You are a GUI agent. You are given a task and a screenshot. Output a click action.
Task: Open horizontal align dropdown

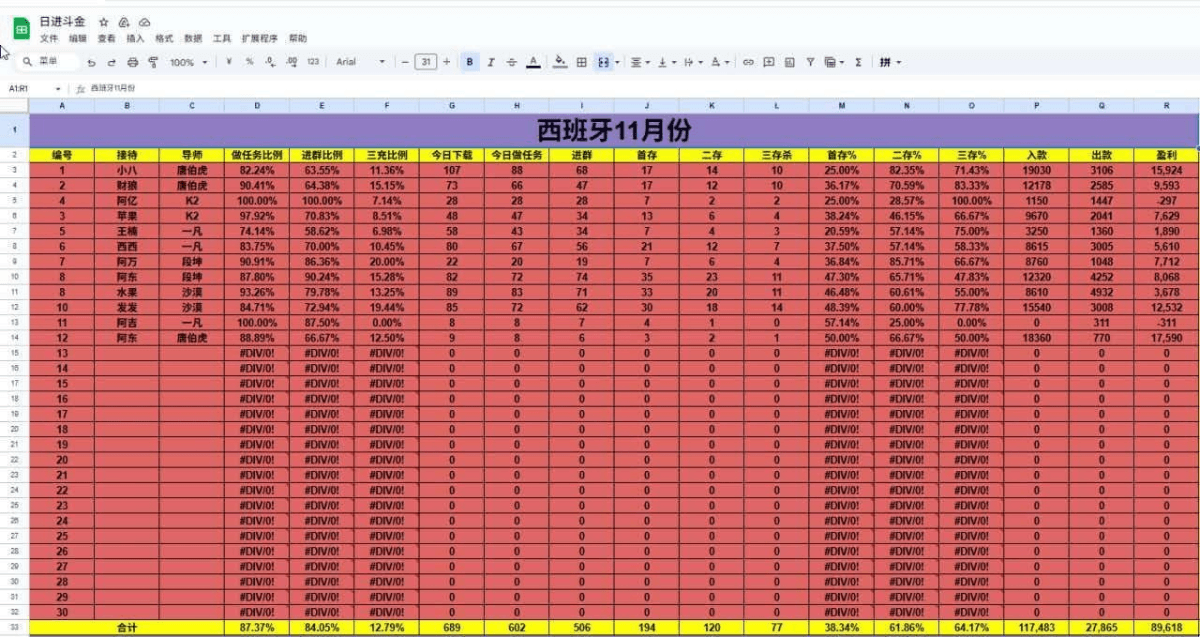pyautogui.click(x=639, y=62)
